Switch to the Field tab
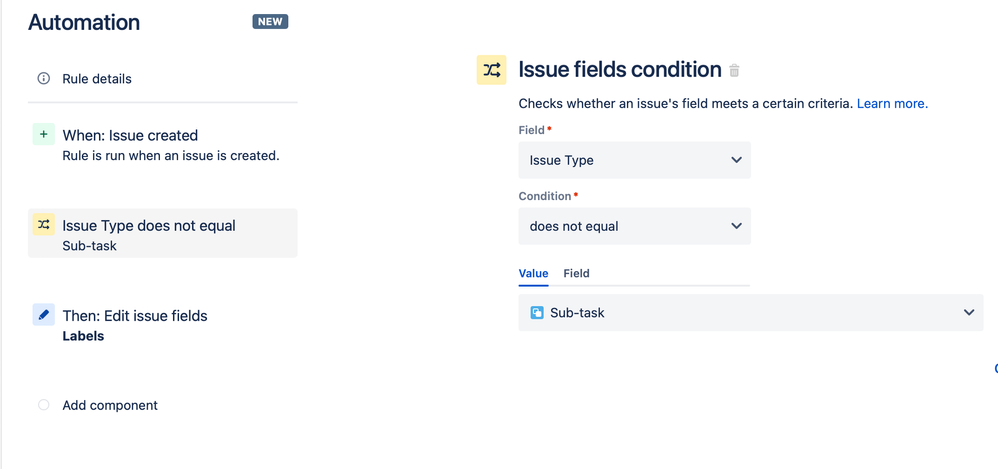The width and height of the screenshot is (998, 469). click(x=577, y=273)
